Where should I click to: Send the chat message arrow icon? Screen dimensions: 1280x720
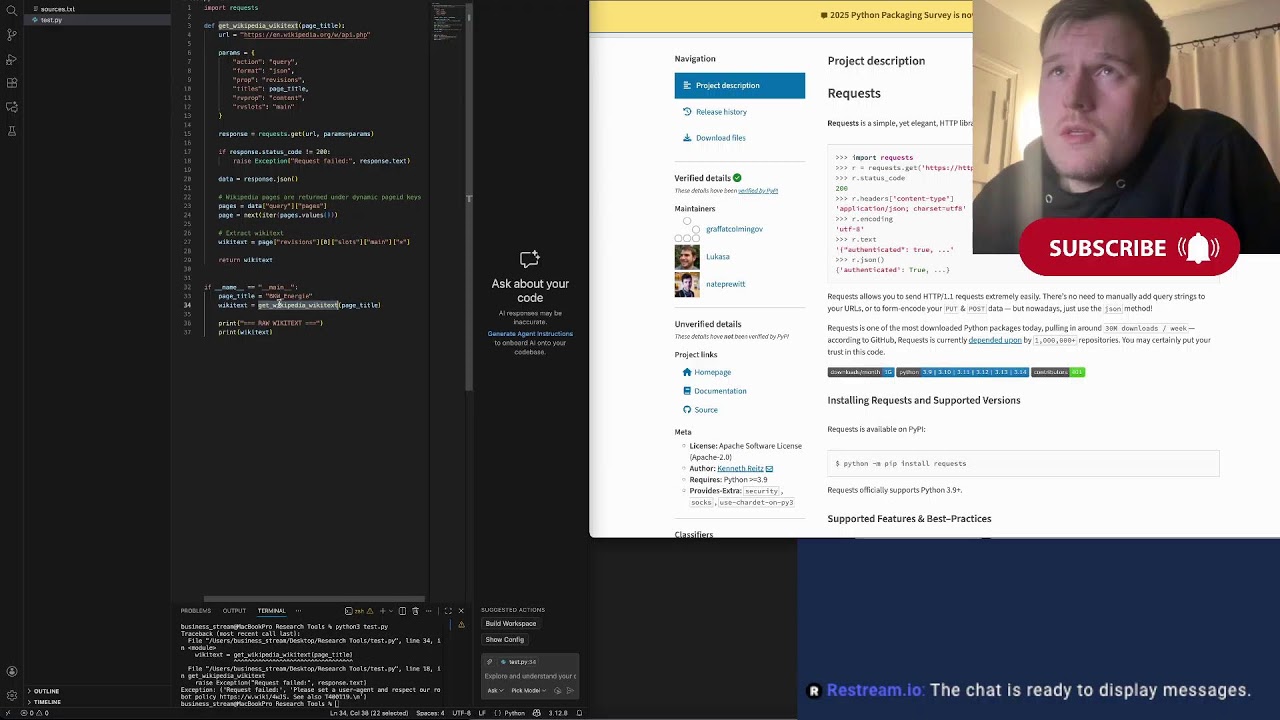[570, 690]
